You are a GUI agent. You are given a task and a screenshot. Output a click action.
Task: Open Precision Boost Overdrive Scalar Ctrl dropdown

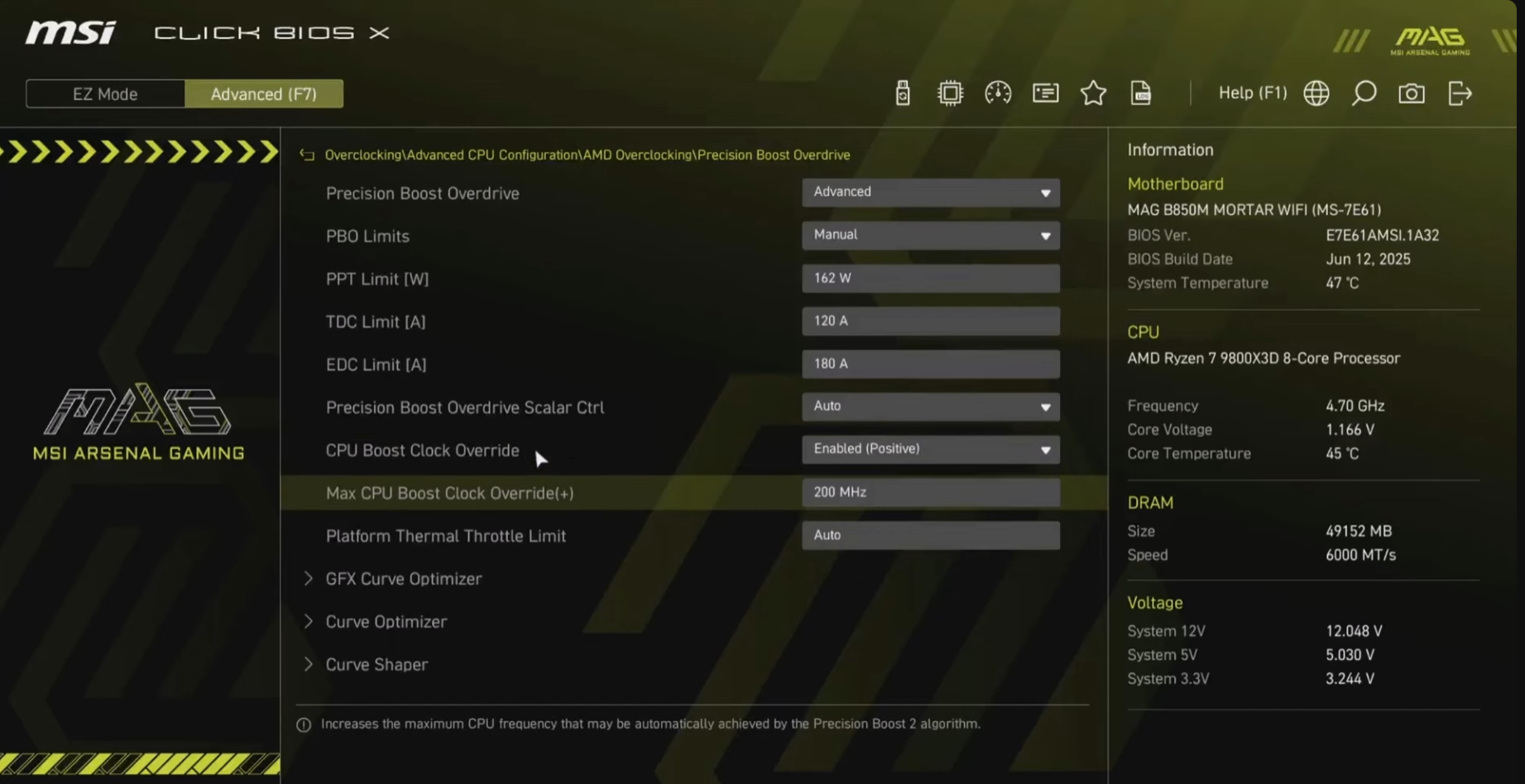click(x=931, y=406)
